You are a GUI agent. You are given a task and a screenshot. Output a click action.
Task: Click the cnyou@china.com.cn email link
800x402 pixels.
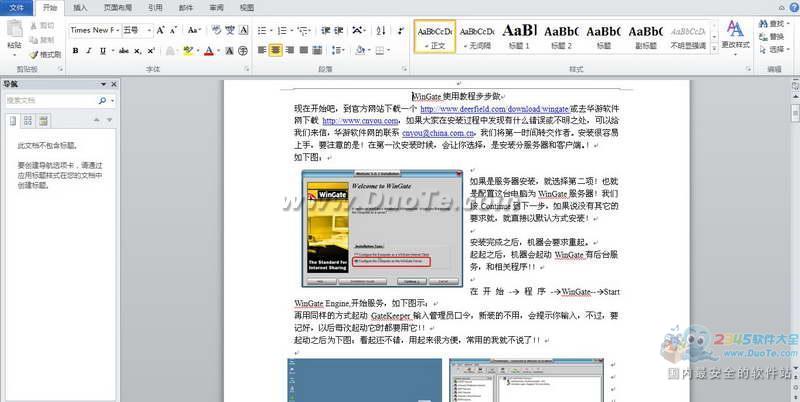[440, 133]
